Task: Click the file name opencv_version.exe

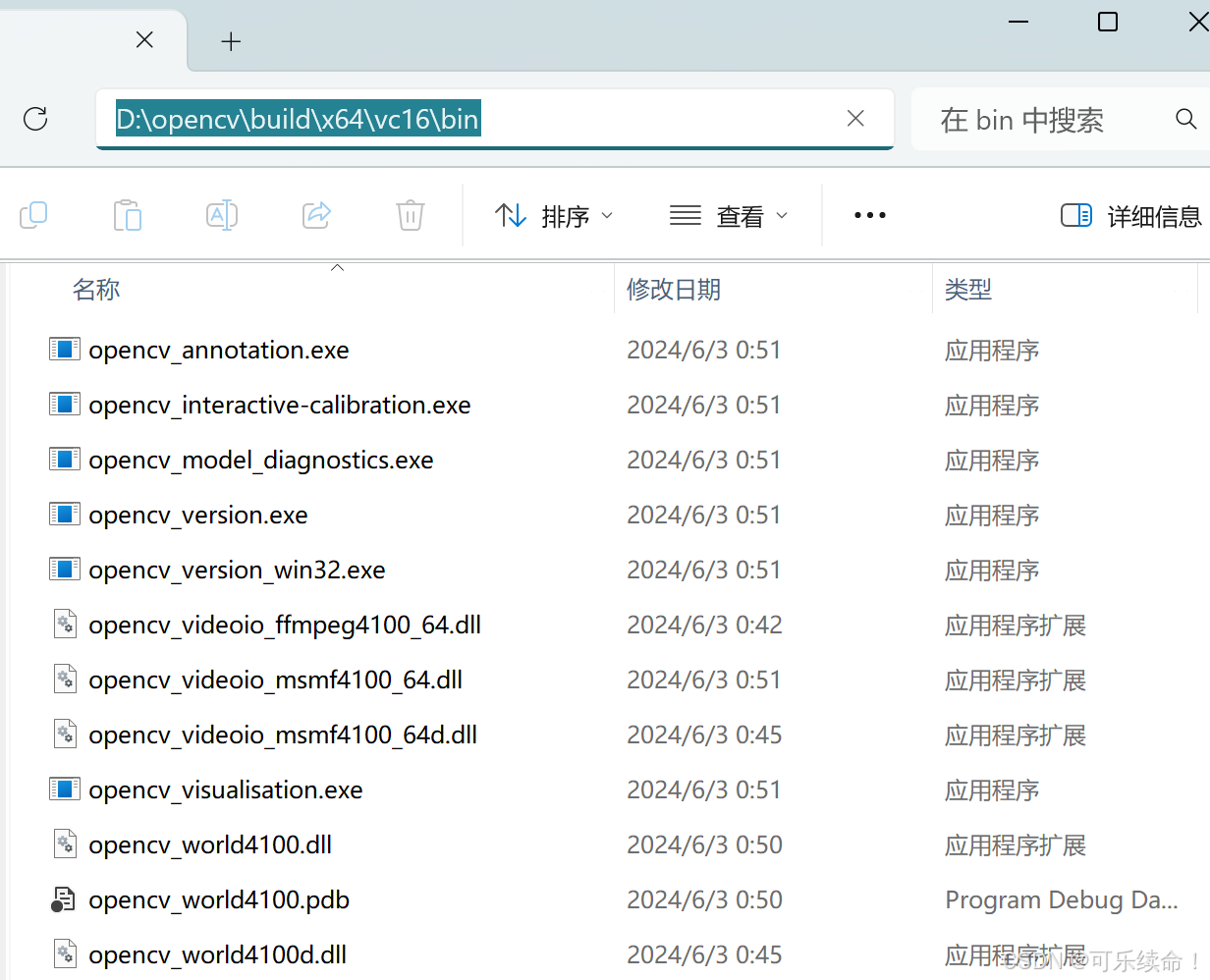Action: pyautogui.click(x=198, y=516)
